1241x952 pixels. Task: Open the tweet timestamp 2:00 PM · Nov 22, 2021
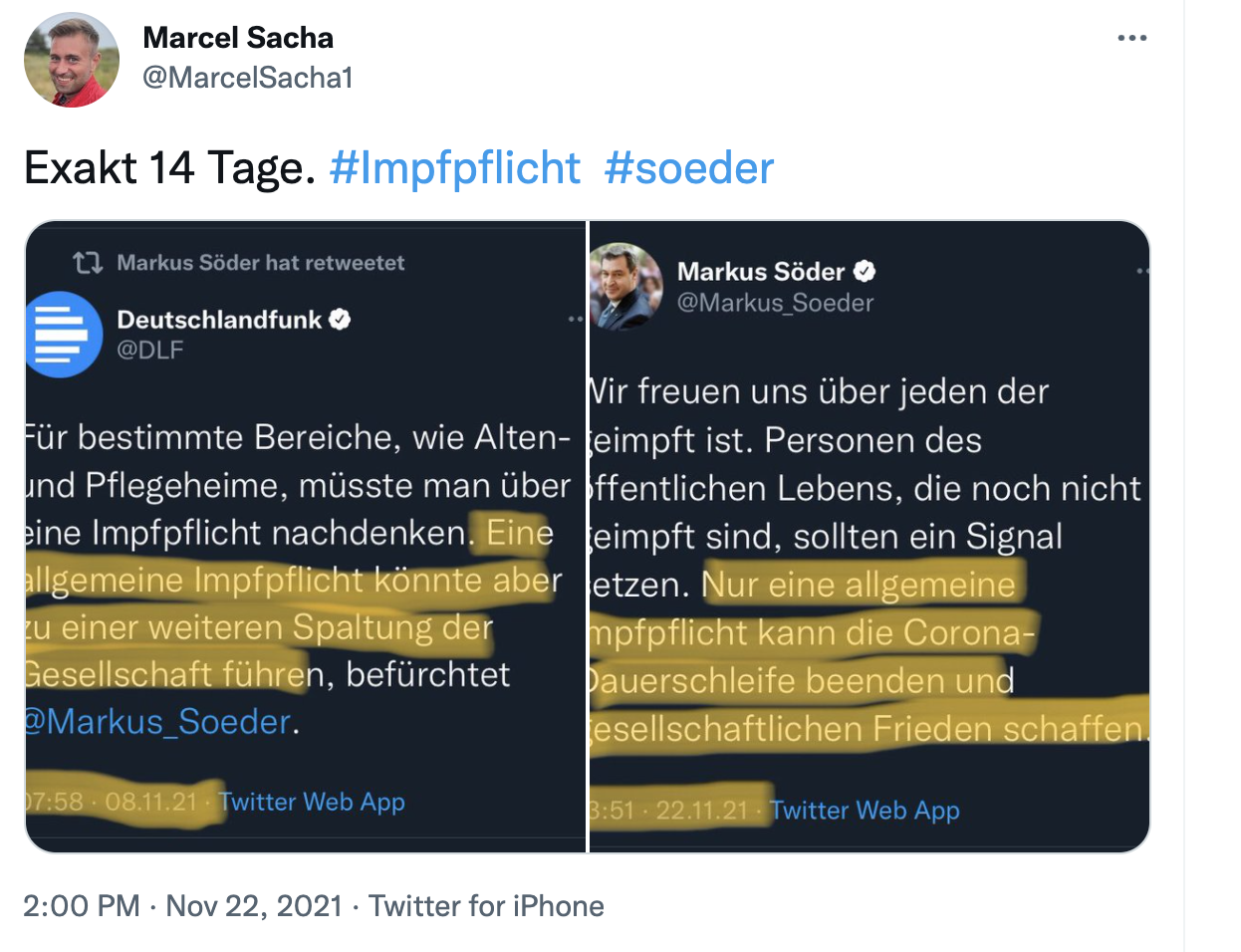point(182,906)
